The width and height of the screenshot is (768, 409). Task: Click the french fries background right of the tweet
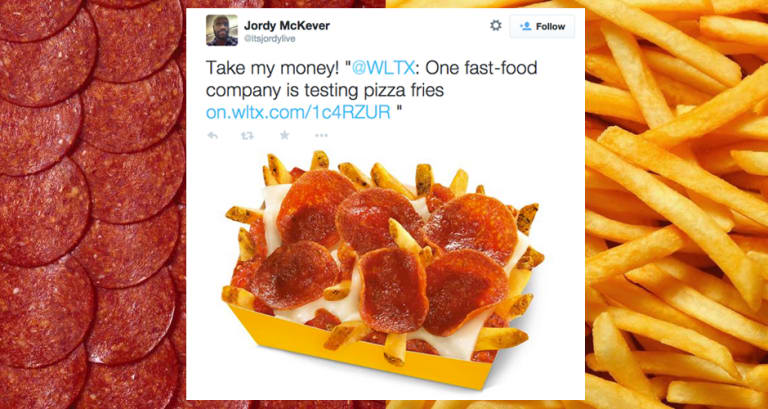[676, 204]
